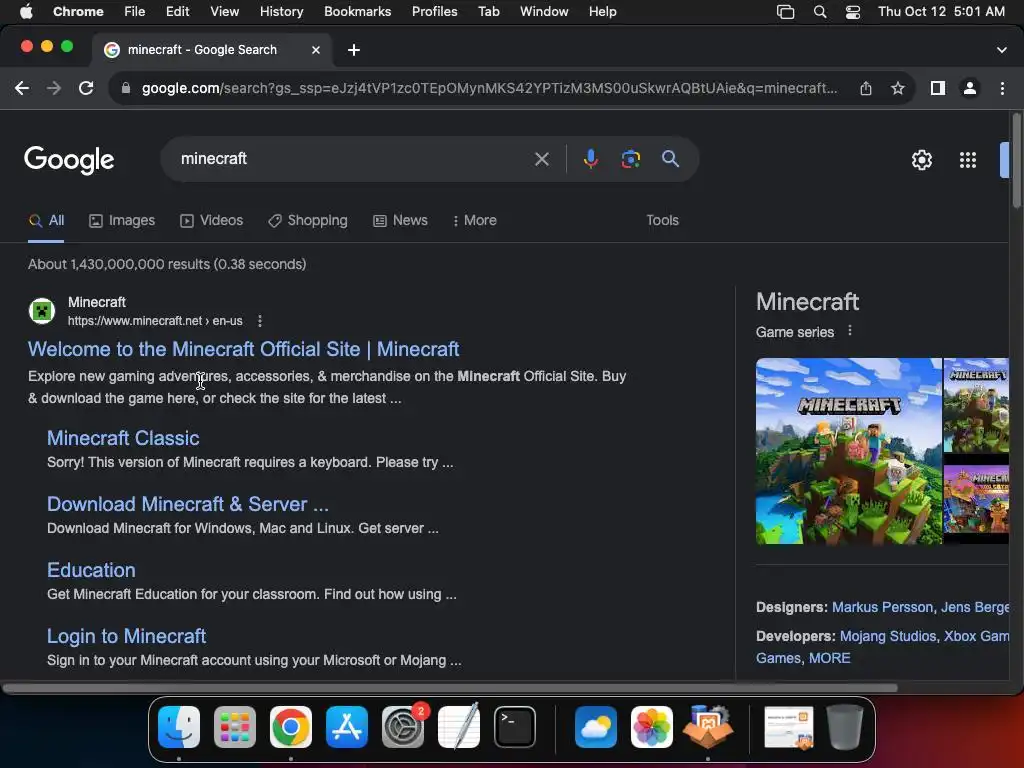1024x768 pixels.
Task: Expand the tab search chevron
Action: tap(1002, 50)
